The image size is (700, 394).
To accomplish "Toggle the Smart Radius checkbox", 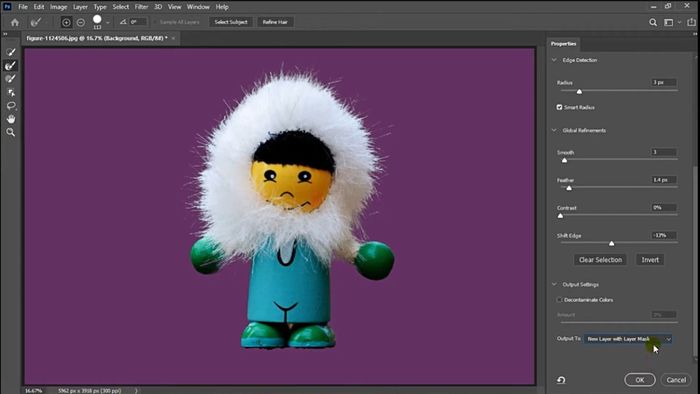I will coord(559,107).
